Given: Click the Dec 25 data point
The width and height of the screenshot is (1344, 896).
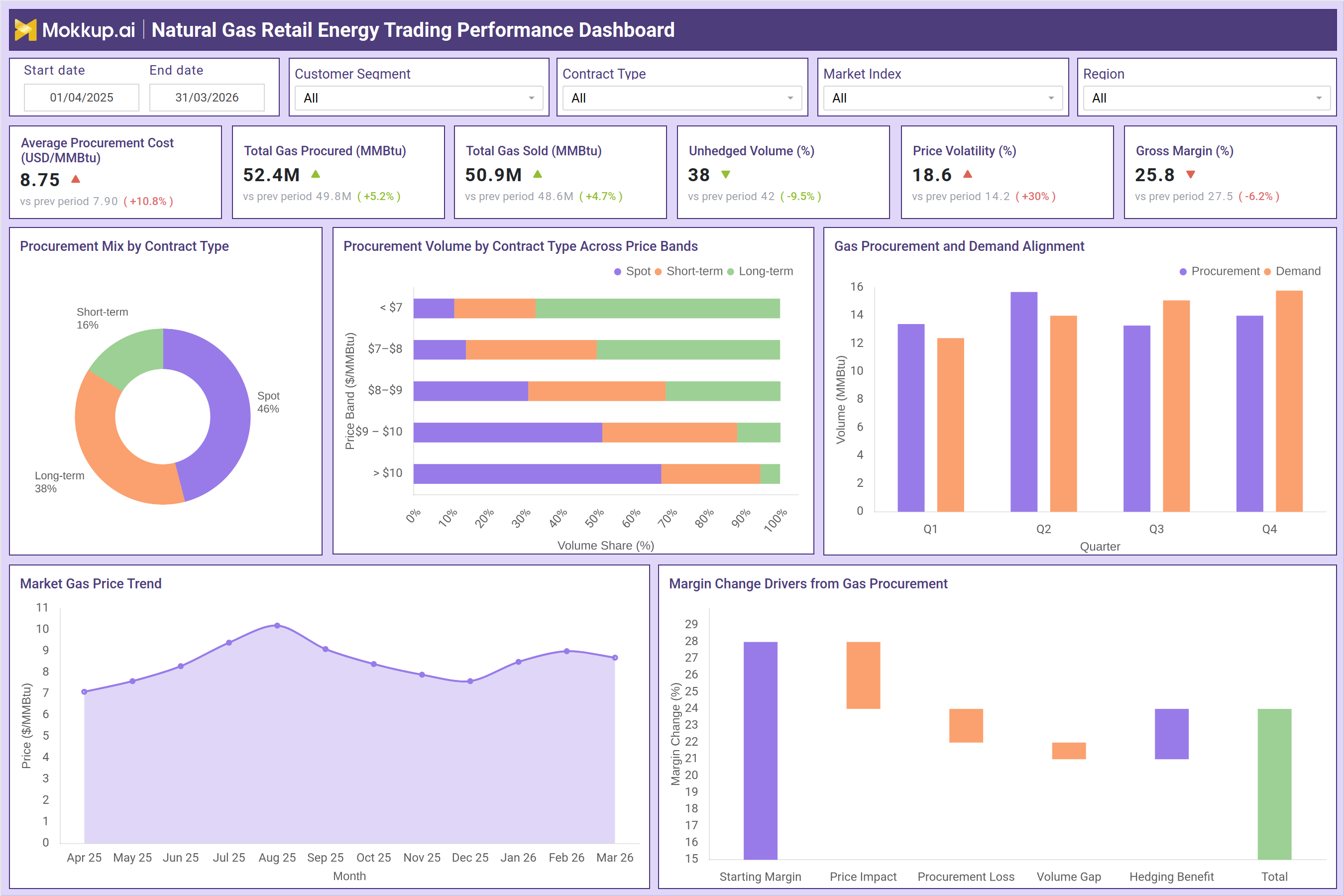Looking at the screenshot, I should [x=470, y=681].
